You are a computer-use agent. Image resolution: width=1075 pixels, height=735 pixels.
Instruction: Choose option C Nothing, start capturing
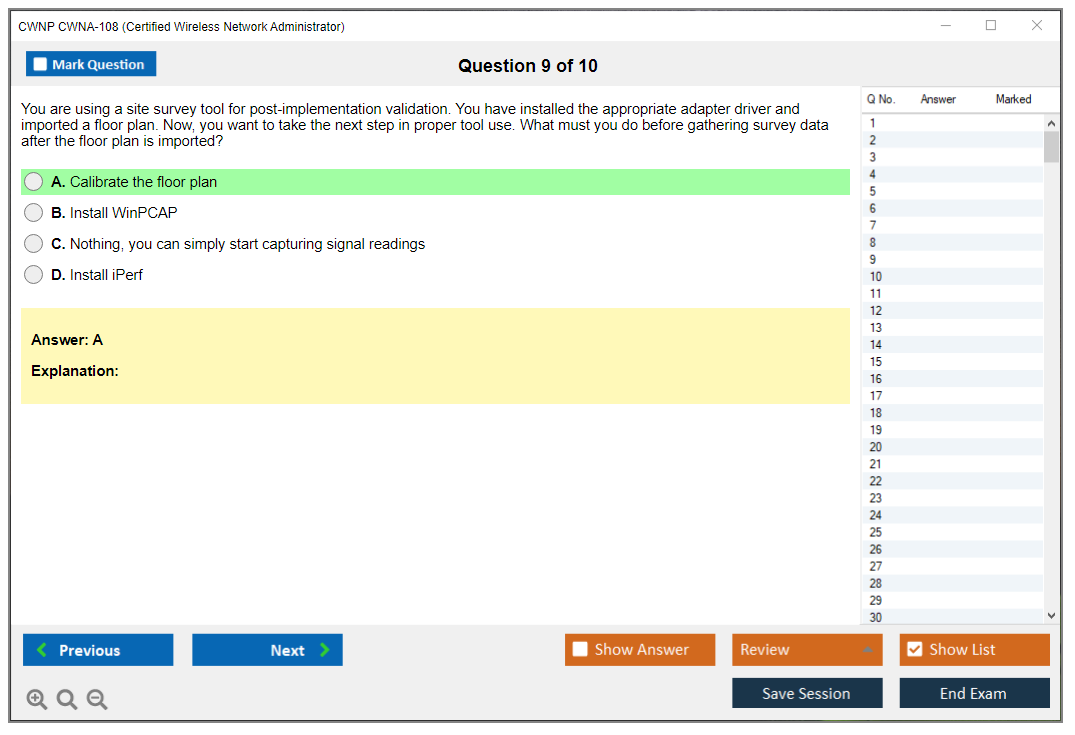coord(34,244)
